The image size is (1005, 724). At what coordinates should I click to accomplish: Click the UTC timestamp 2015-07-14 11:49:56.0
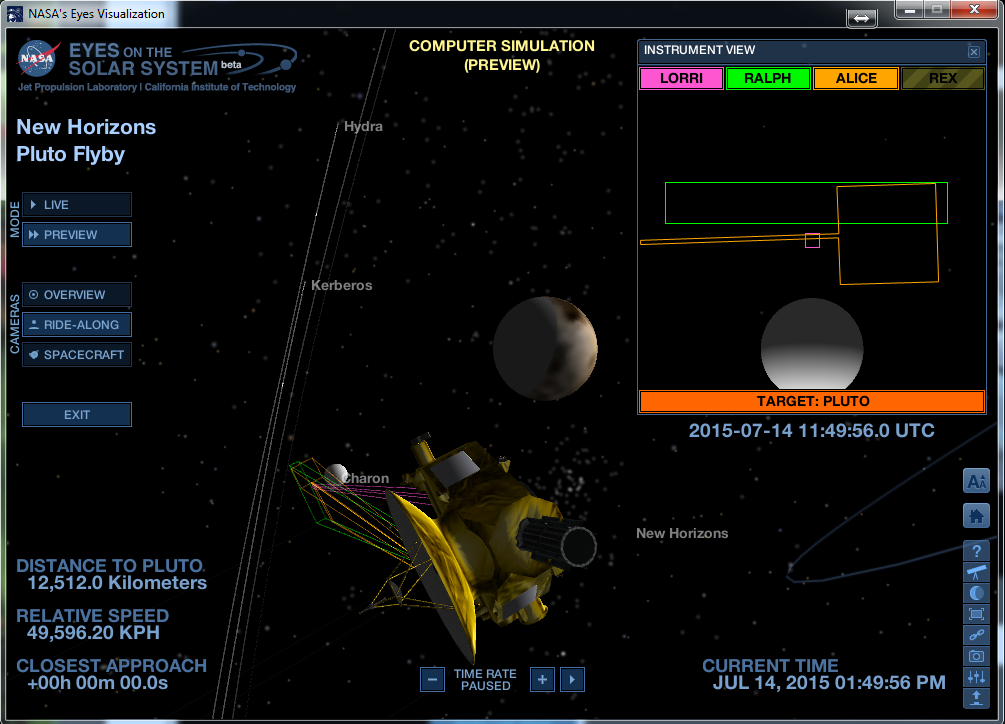tap(811, 431)
